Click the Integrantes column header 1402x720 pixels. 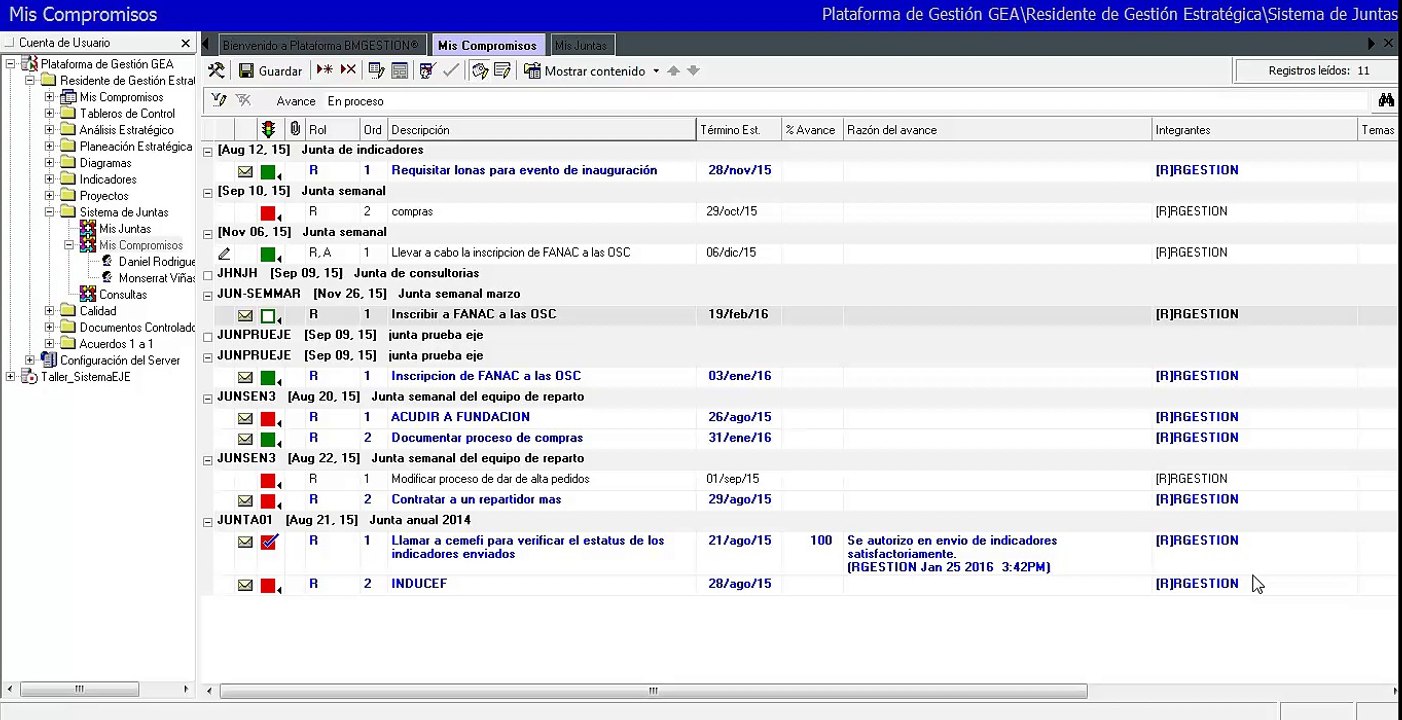tap(1254, 130)
